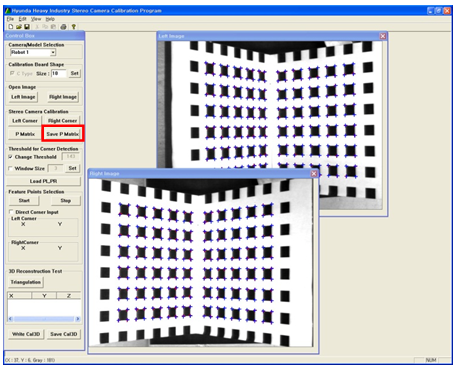Screen dimensions: 456x371
Task: Close the Right Image window
Action: tap(314, 174)
